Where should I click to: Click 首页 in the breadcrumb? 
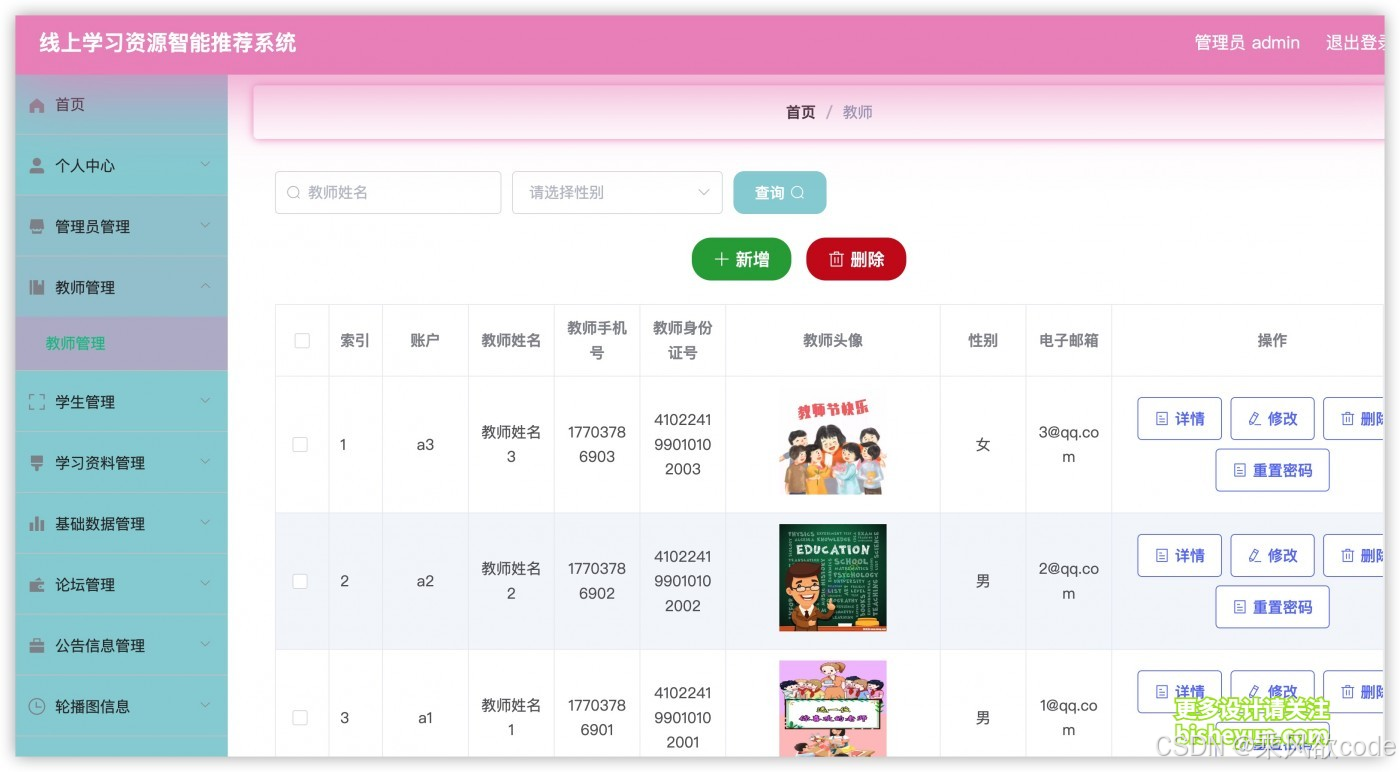click(800, 112)
